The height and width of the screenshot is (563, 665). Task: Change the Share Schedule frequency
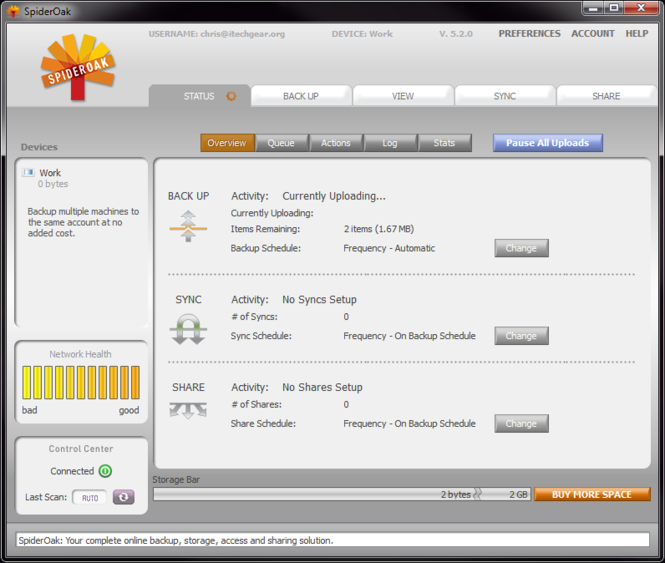(521, 424)
